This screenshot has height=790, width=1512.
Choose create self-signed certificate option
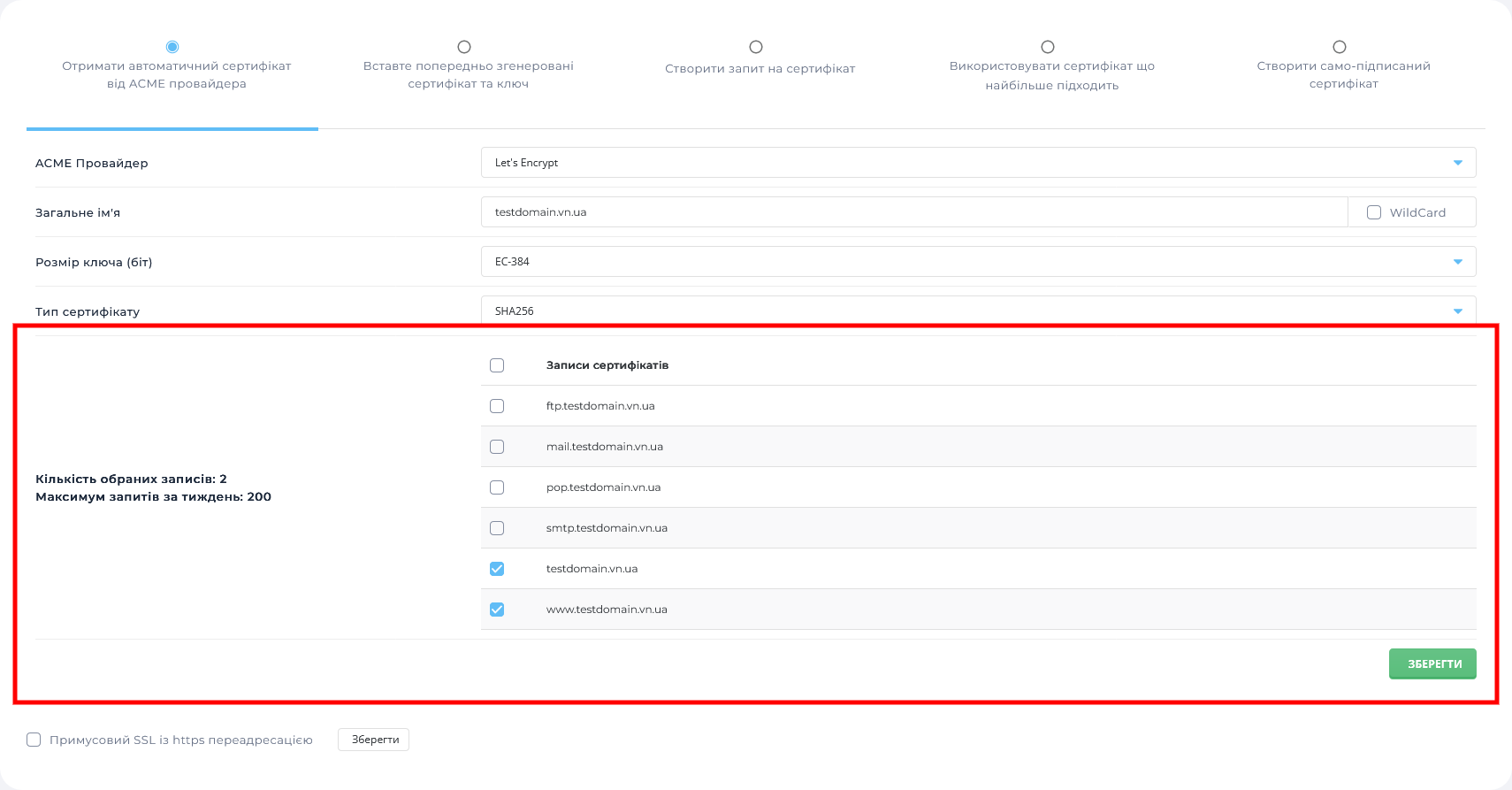(x=1340, y=47)
